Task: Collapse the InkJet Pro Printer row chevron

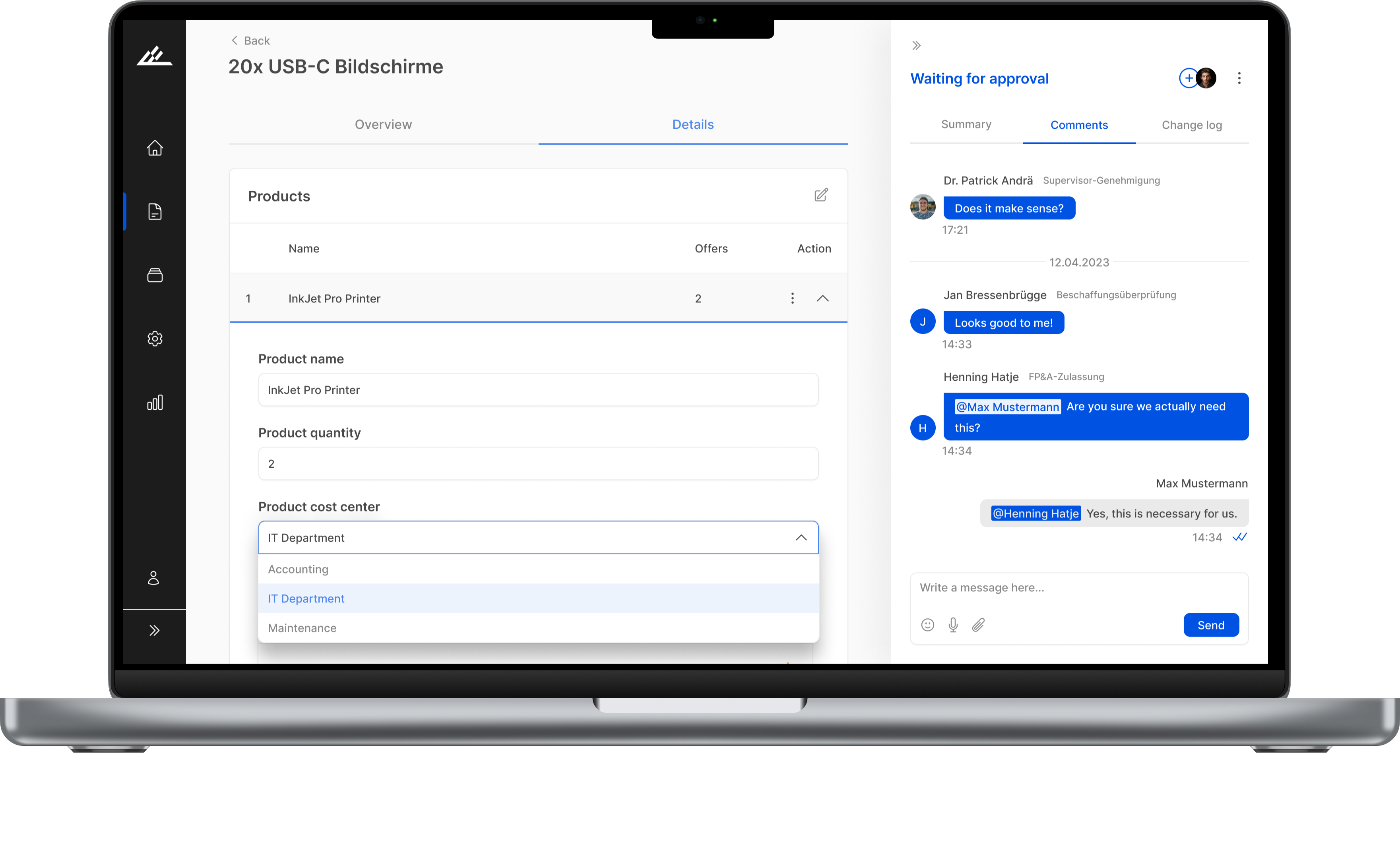Action: pos(823,298)
